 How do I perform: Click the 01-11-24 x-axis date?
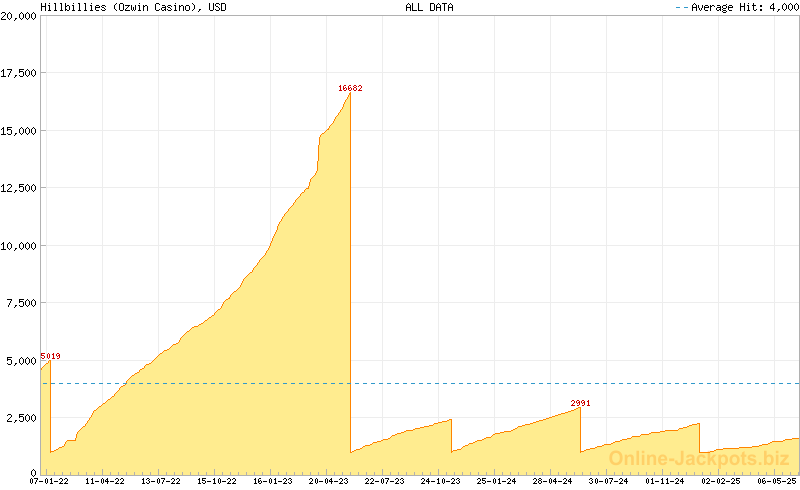pyautogui.click(x=665, y=481)
